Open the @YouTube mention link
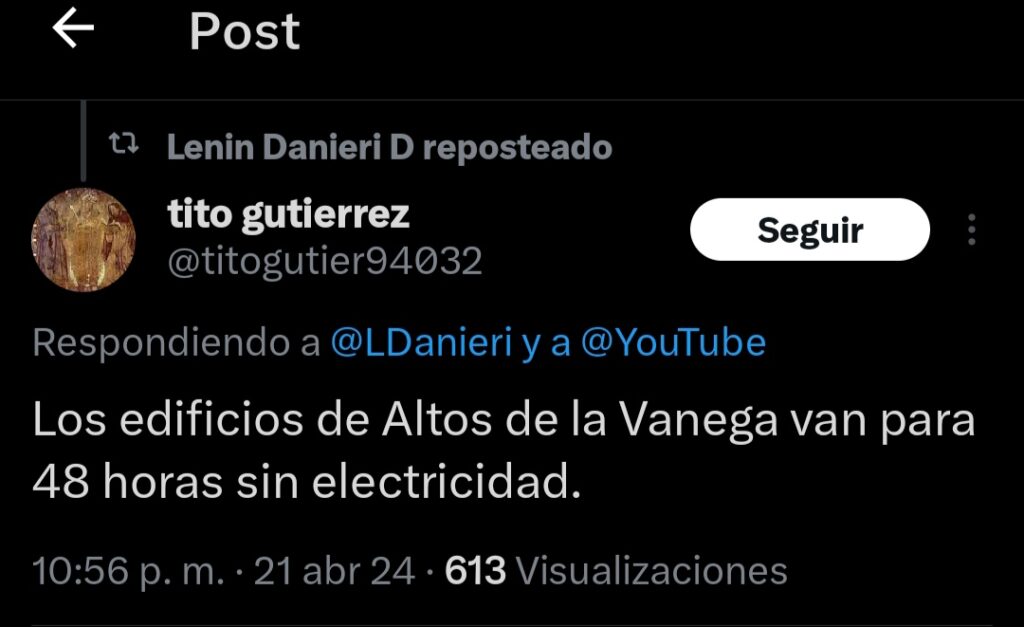Image resolution: width=1024 pixels, height=627 pixels. (x=673, y=342)
